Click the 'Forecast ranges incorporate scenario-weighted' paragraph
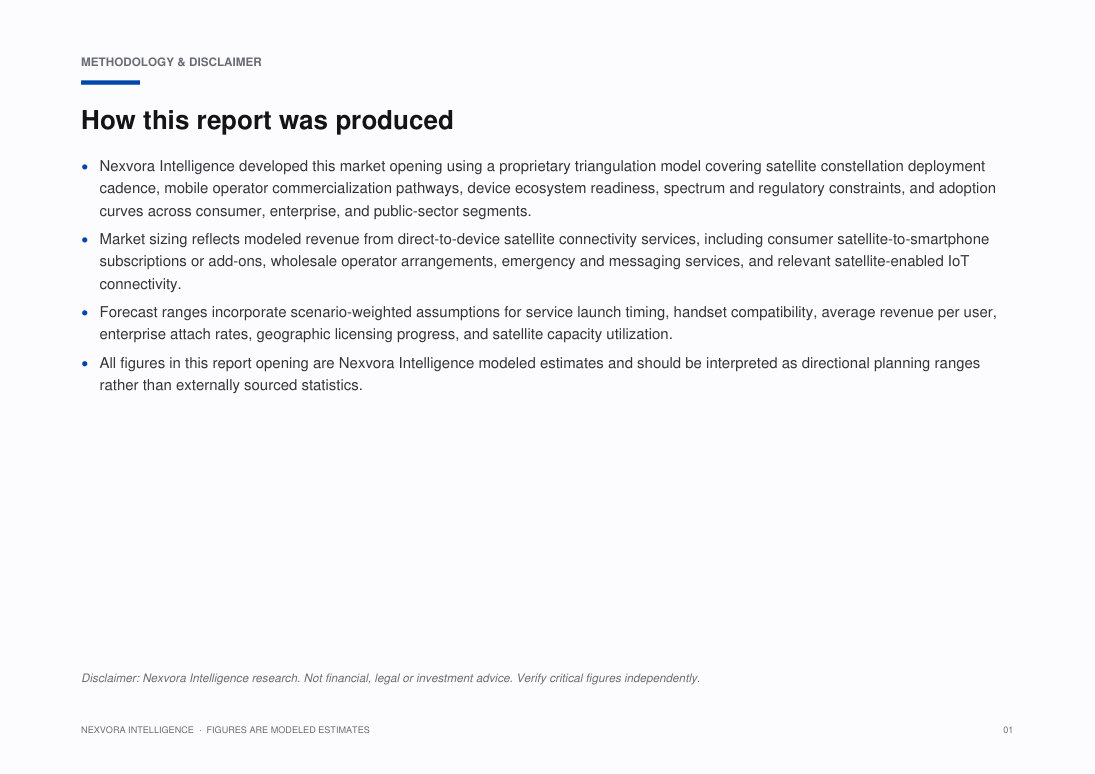Viewport: 1095px width, 774px height. tap(548, 323)
